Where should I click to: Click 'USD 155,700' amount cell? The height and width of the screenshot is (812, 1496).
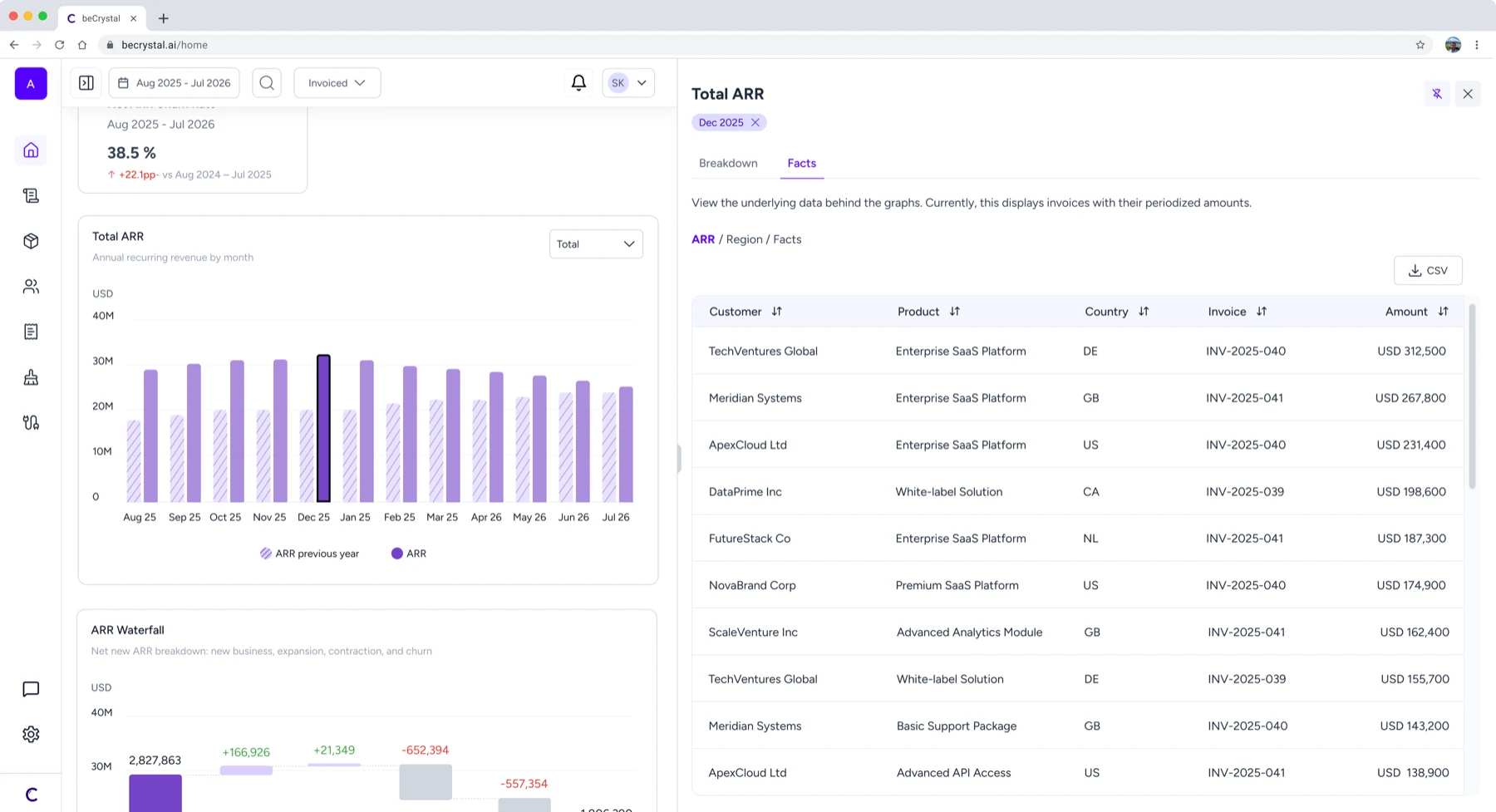[x=1415, y=679]
